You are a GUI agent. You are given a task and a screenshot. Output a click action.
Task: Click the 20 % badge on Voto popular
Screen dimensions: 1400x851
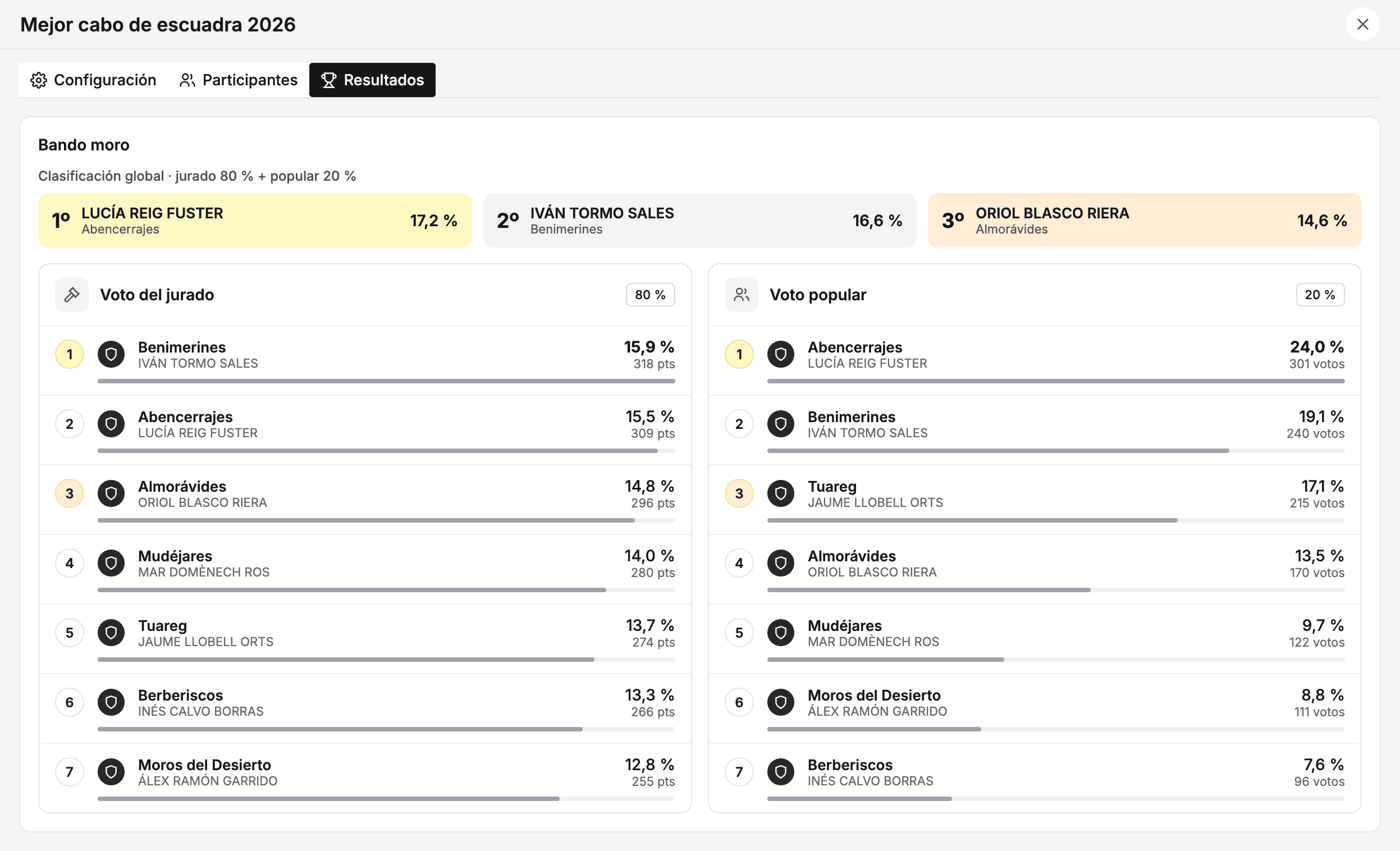[1320, 295]
